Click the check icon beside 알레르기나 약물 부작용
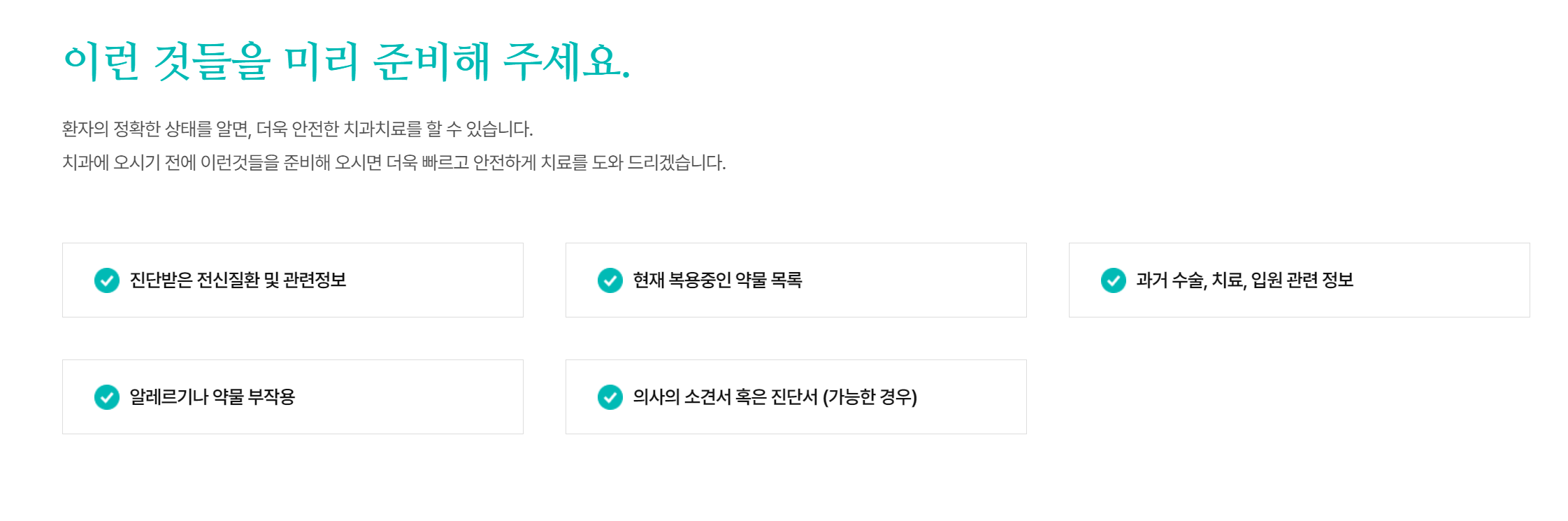Screen dimensions: 1568x521 click(107, 397)
